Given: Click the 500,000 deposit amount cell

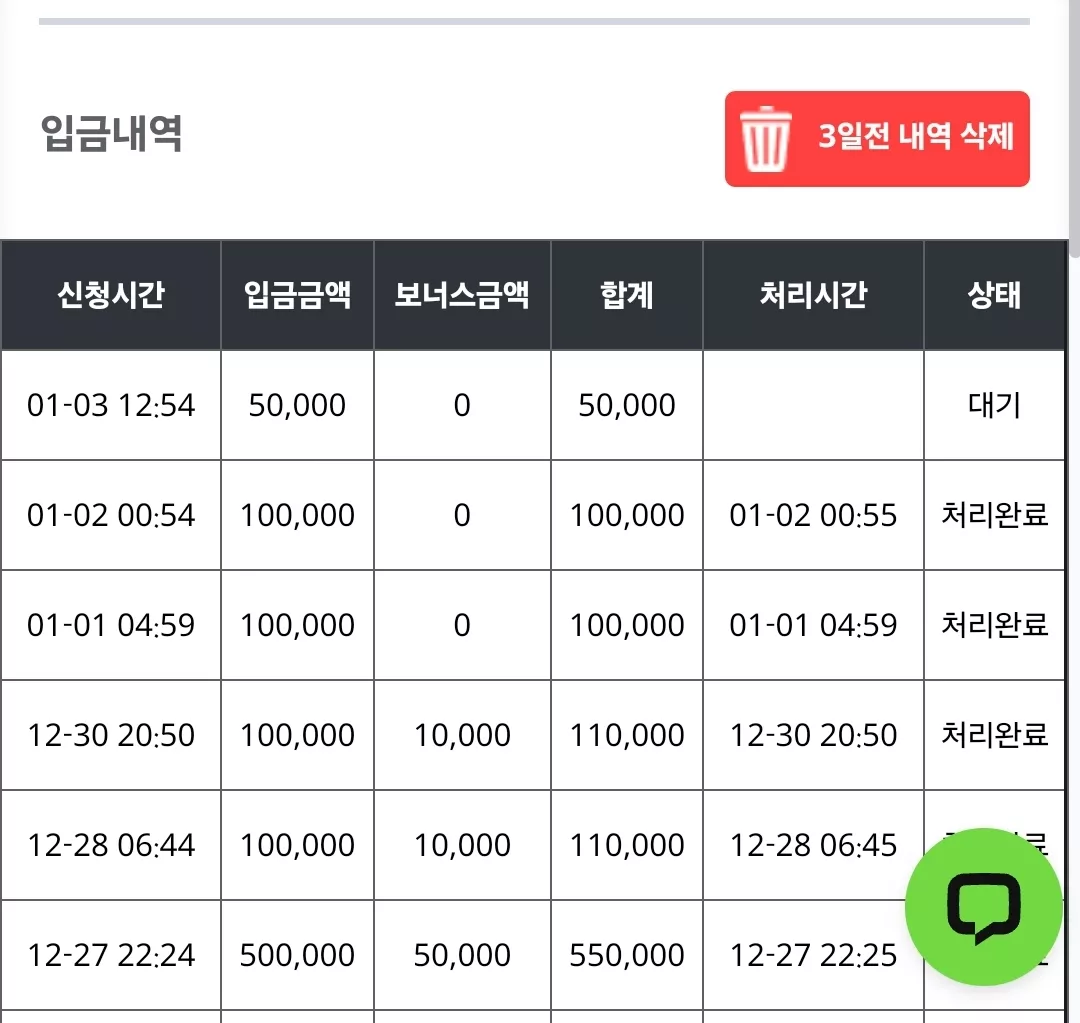Looking at the screenshot, I should pyautogui.click(x=297, y=955).
